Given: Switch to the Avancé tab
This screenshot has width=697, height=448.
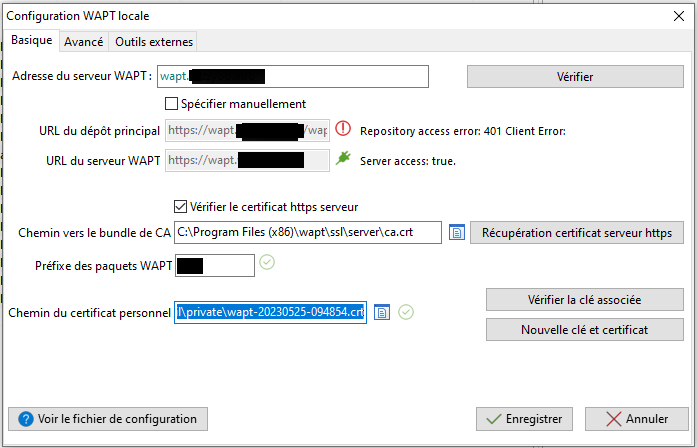Looking at the screenshot, I should click(x=84, y=42).
